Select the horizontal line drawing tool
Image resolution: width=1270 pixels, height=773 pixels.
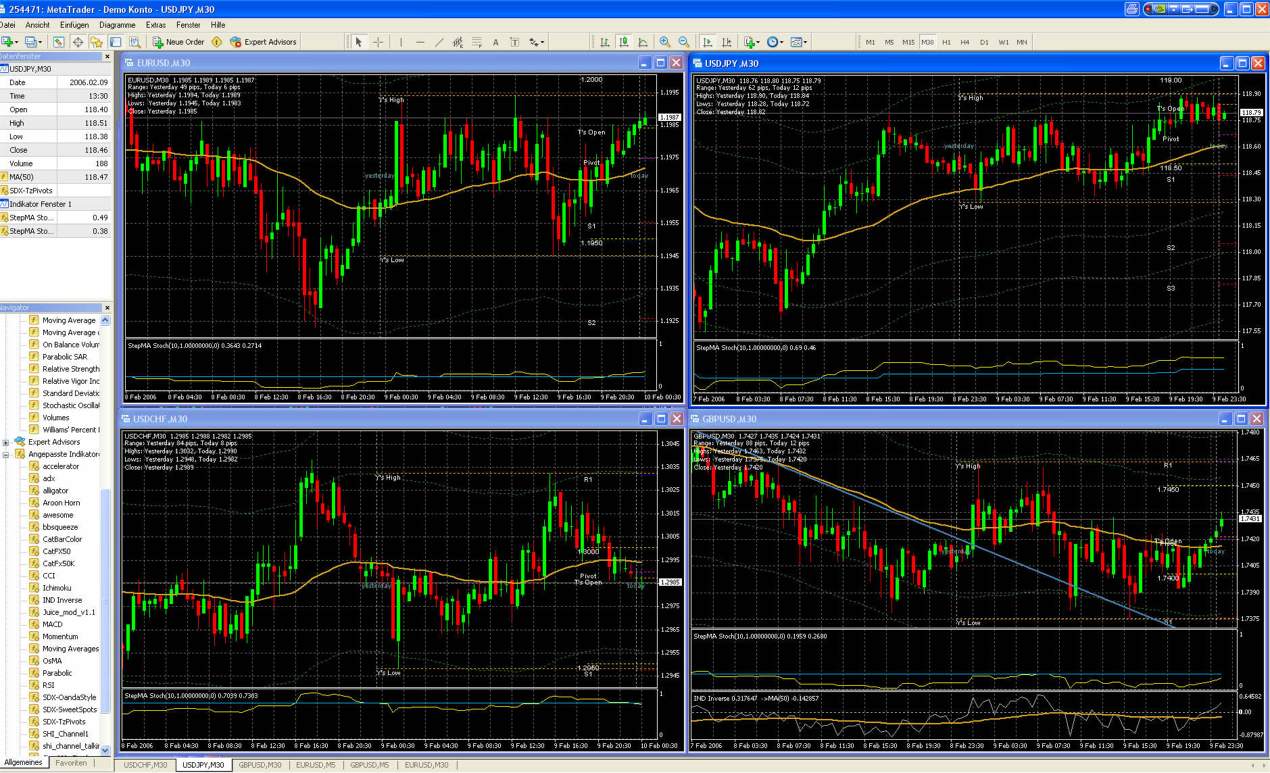[x=420, y=42]
